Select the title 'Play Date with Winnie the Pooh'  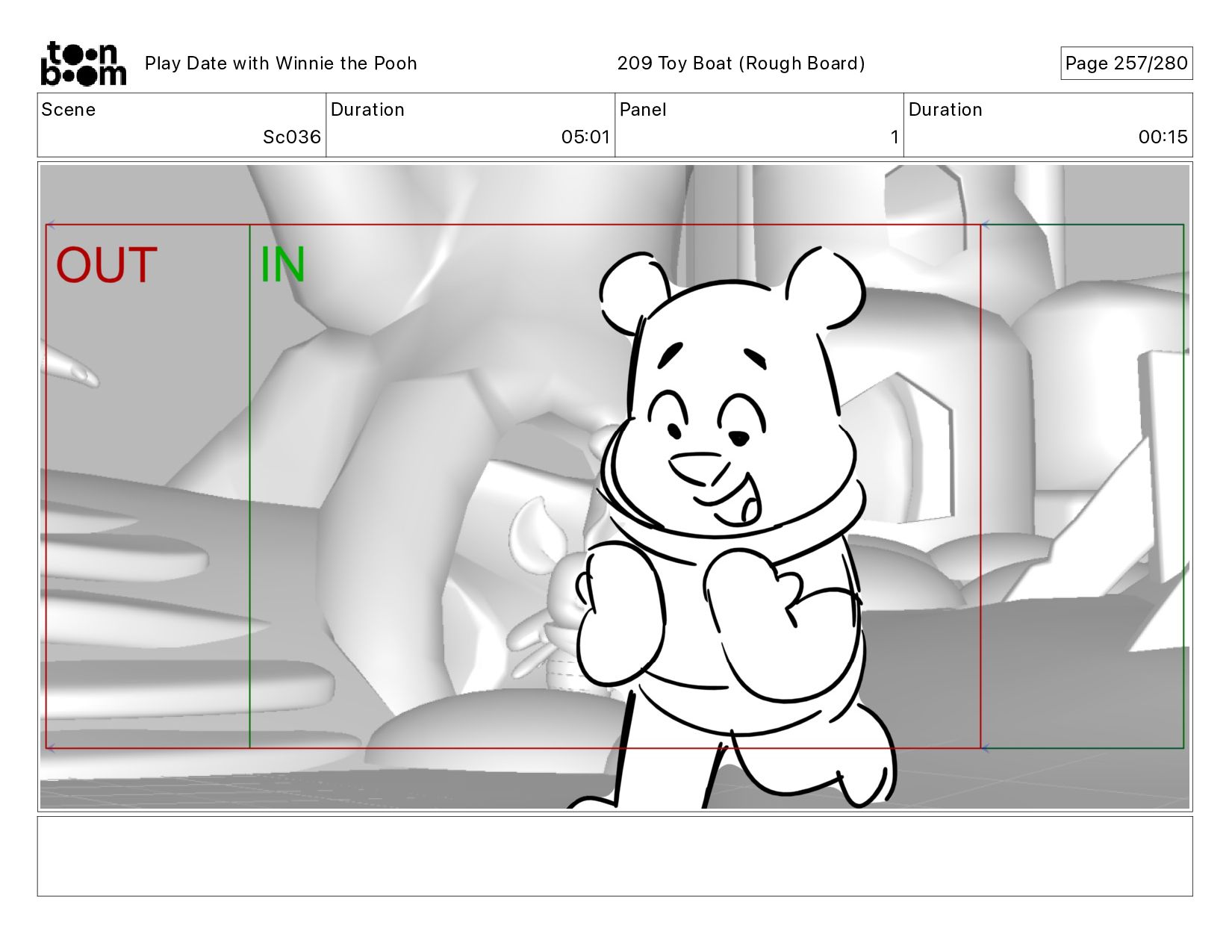(281, 63)
